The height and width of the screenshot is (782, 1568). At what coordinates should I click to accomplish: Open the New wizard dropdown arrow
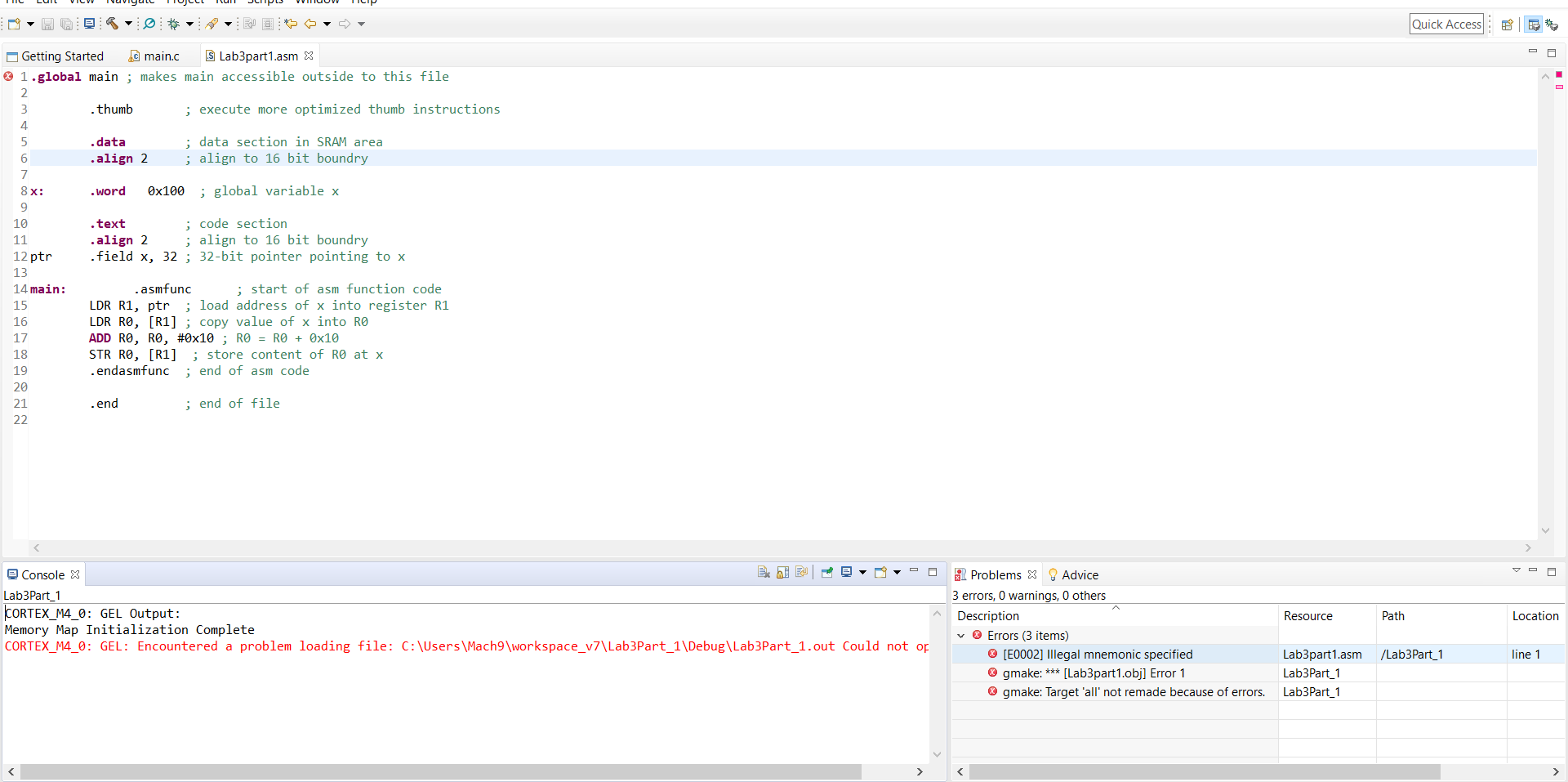click(29, 24)
